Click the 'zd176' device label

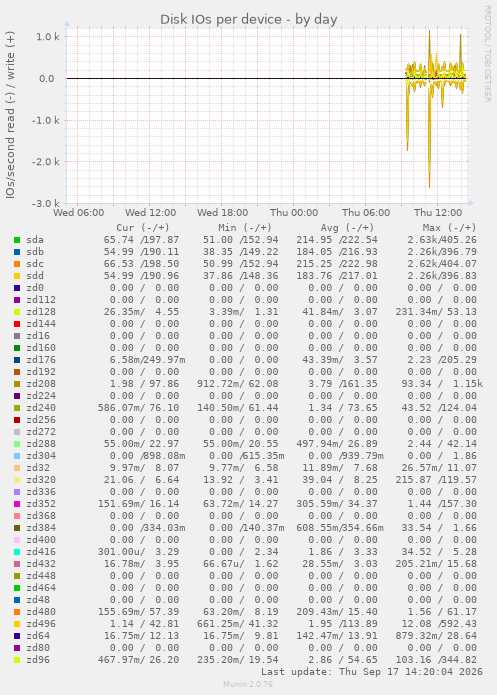tap(41, 360)
